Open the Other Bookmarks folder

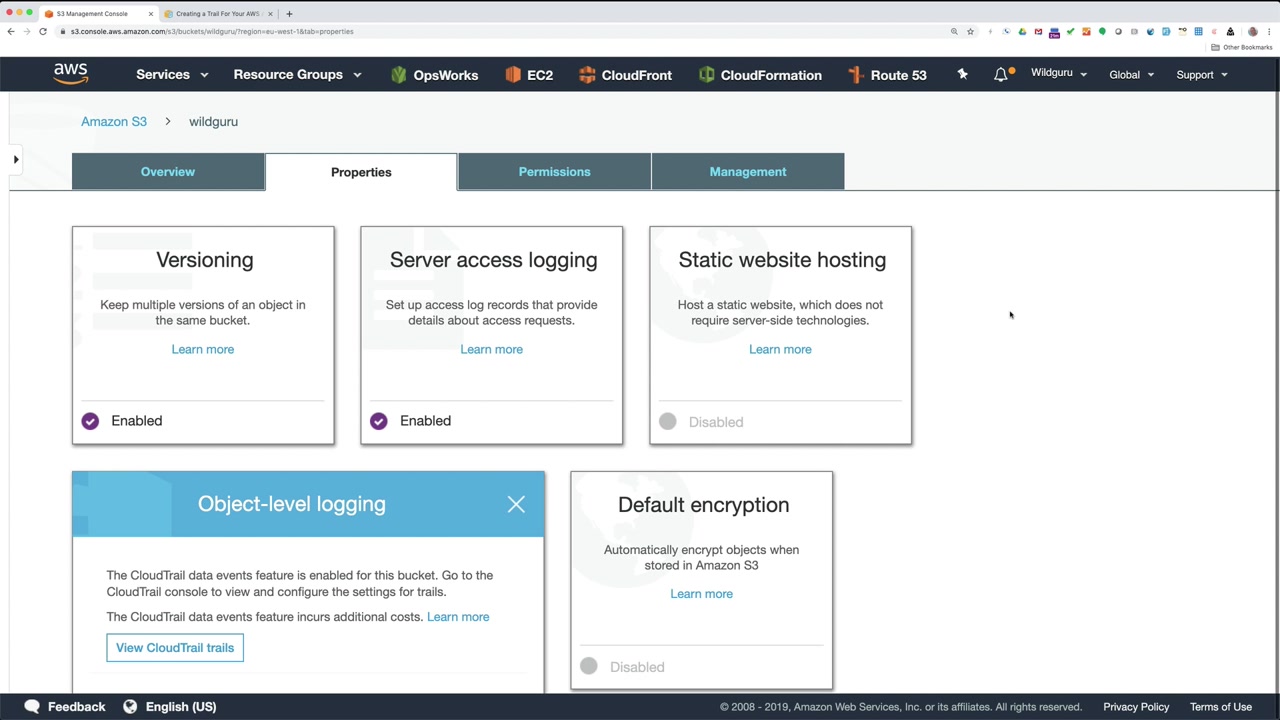click(1242, 47)
